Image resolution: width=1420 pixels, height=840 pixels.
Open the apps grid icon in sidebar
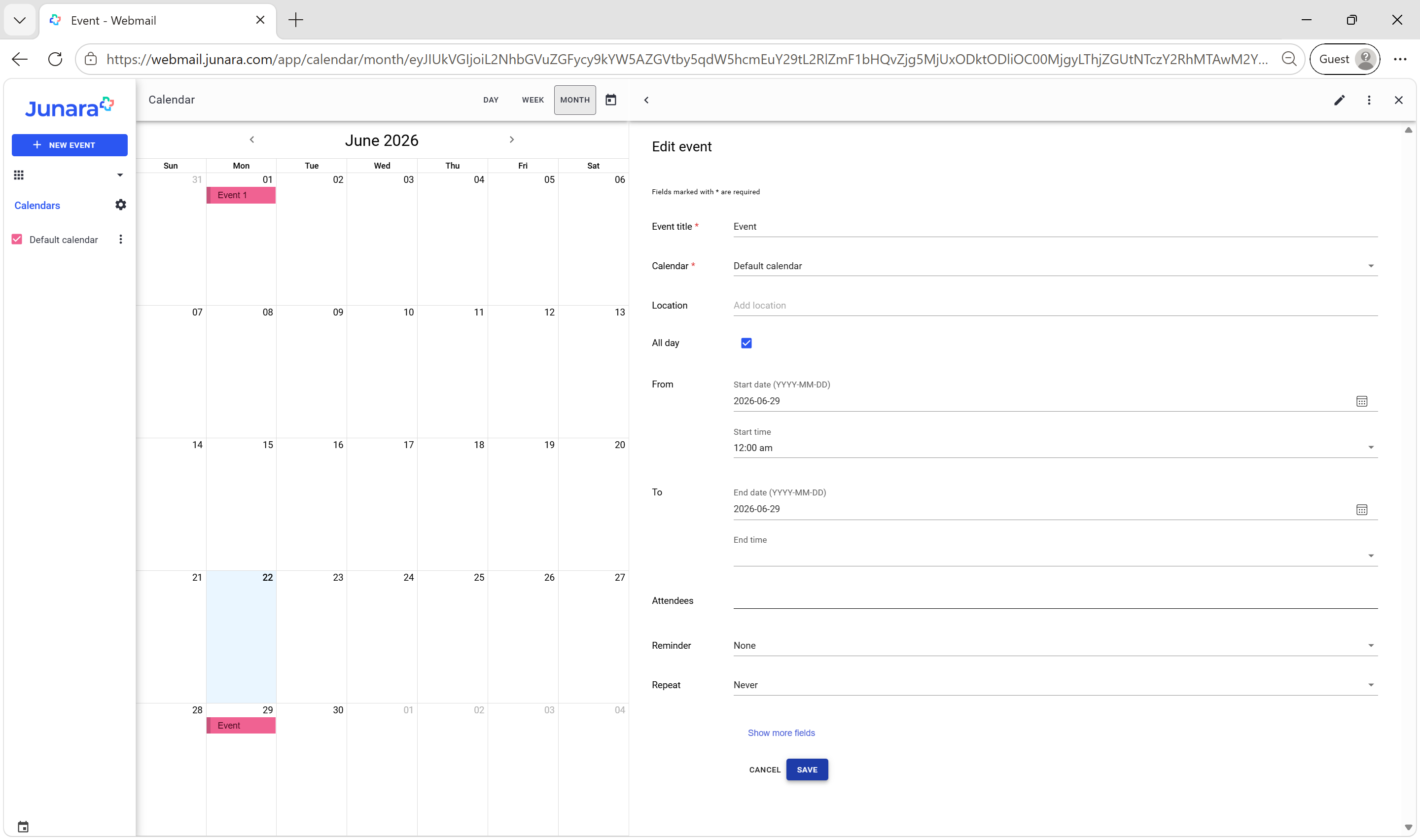click(x=19, y=175)
